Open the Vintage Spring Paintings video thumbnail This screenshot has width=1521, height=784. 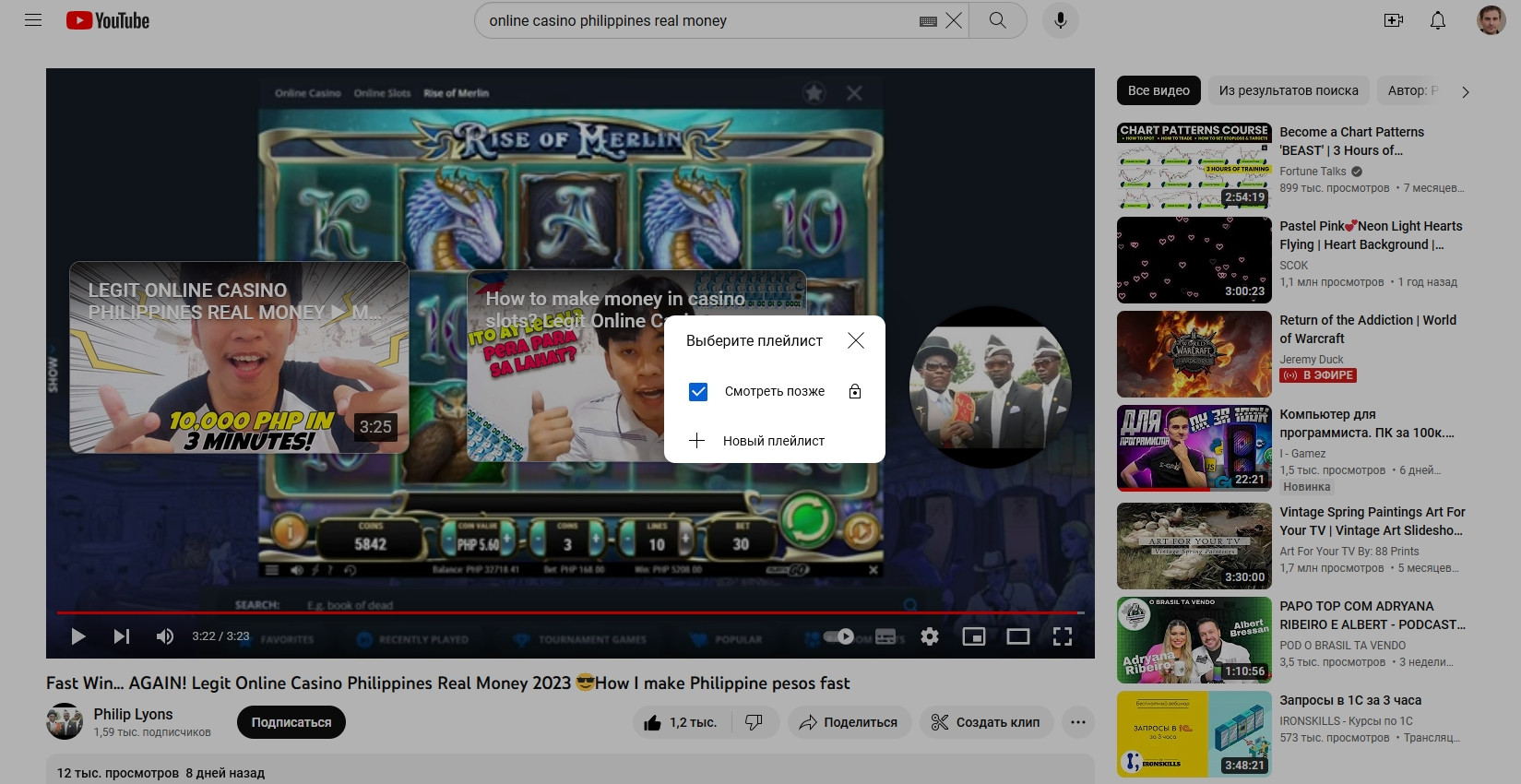click(1194, 546)
